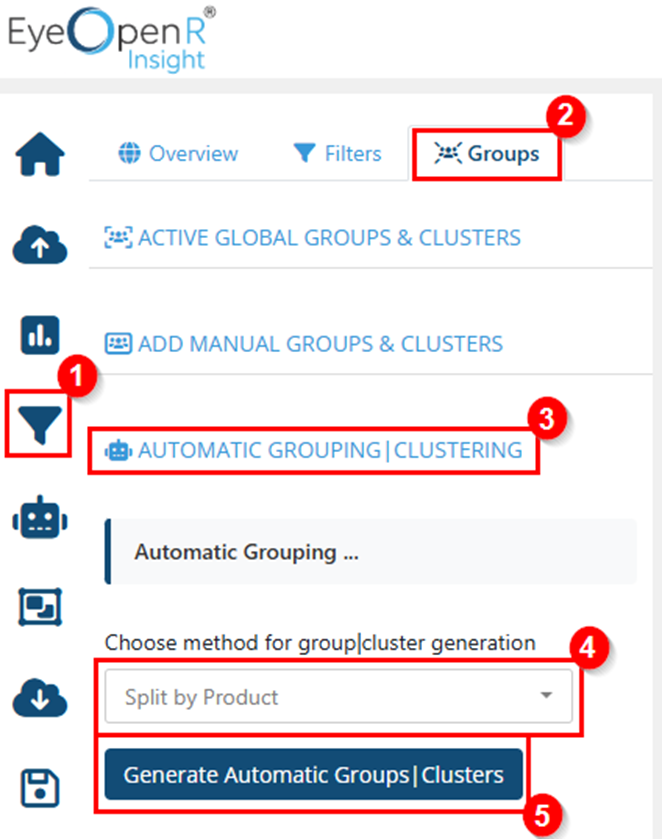The image size is (662, 839).
Task: Expand Add Manual Groups & Clusters section
Action: pyautogui.click(x=303, y=344)
